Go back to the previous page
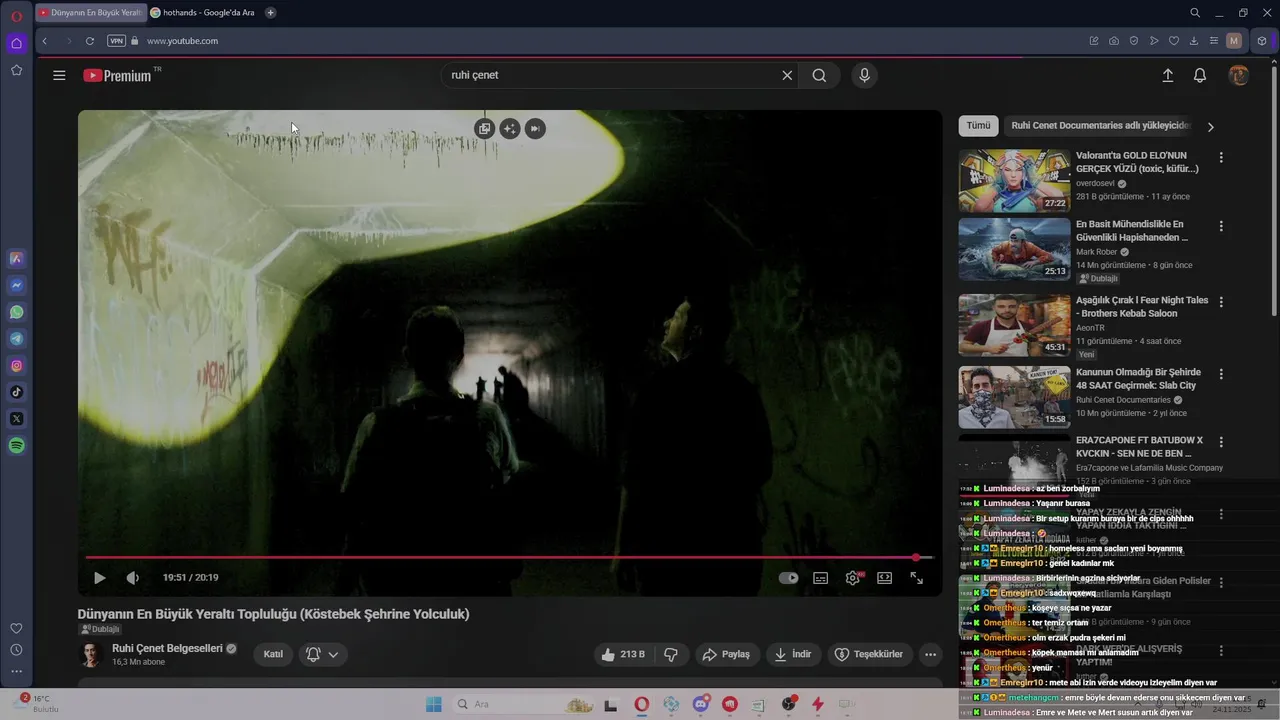Viewport: 1280px width, 720px height. 45,41
